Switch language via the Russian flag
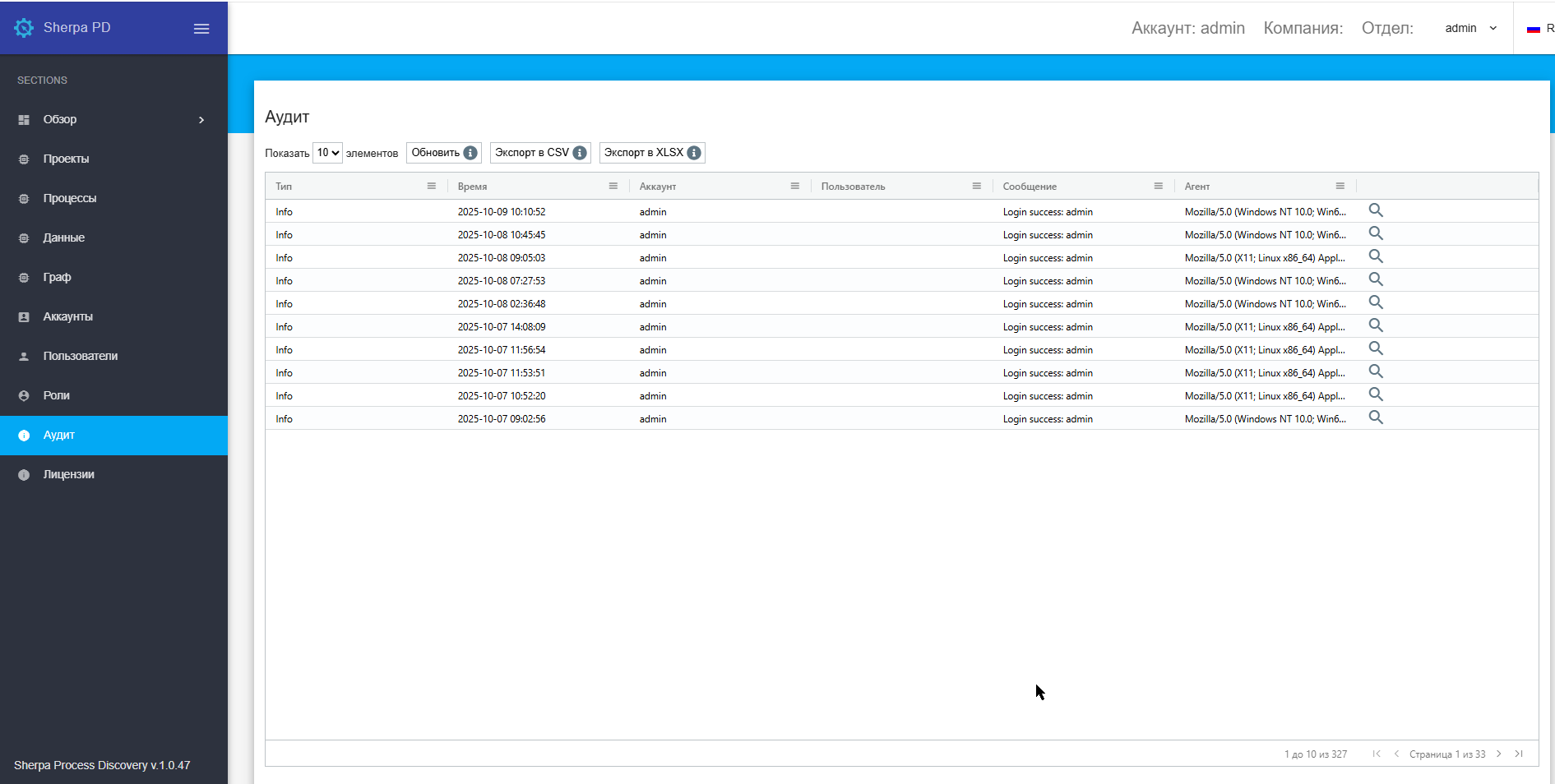The width and height of the screenshot is (1555, 784). coord(1534,29)
